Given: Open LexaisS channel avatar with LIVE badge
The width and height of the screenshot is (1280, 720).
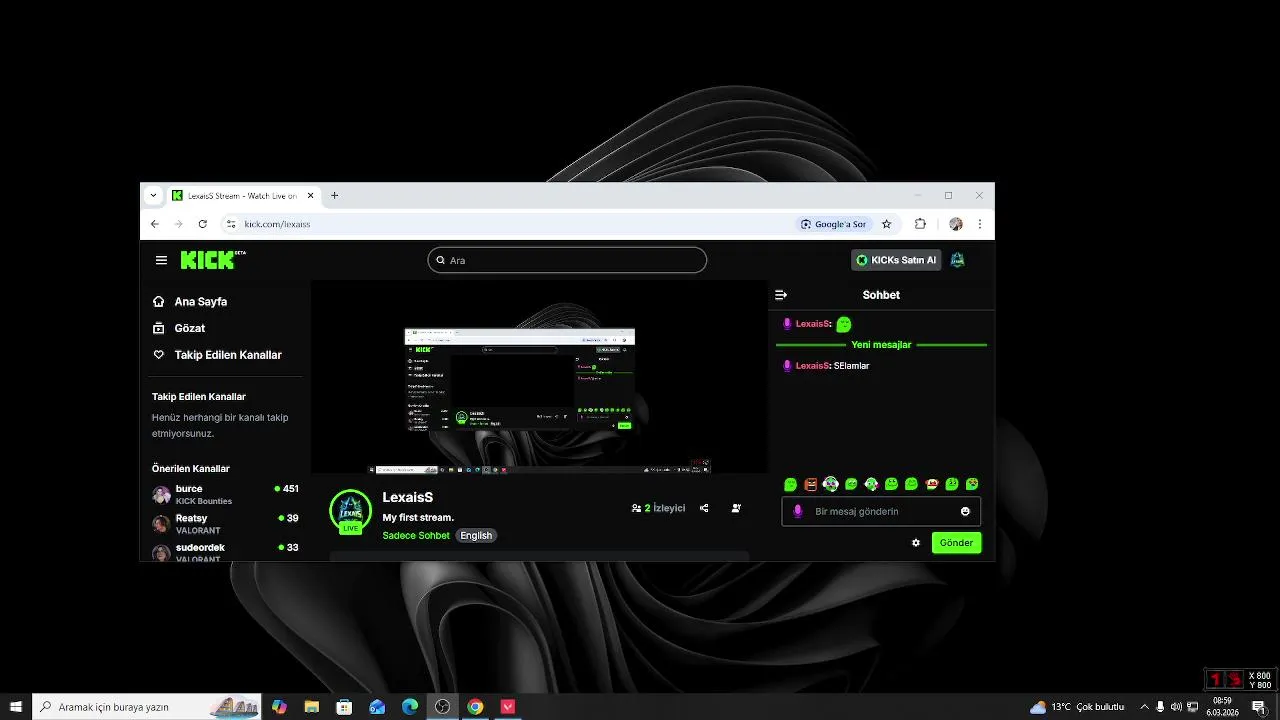Looking at the screenshot, I should coord(350,511).
